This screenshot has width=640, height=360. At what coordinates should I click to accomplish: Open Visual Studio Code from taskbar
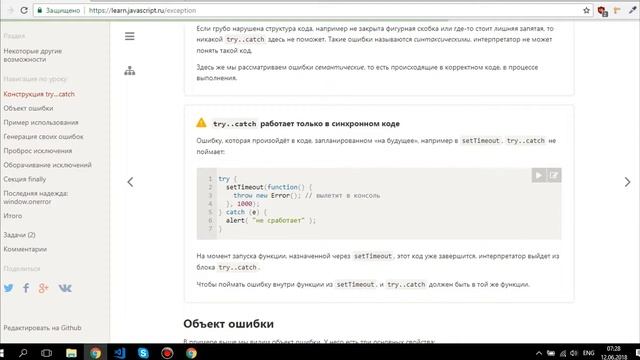[x=120, y=353]
